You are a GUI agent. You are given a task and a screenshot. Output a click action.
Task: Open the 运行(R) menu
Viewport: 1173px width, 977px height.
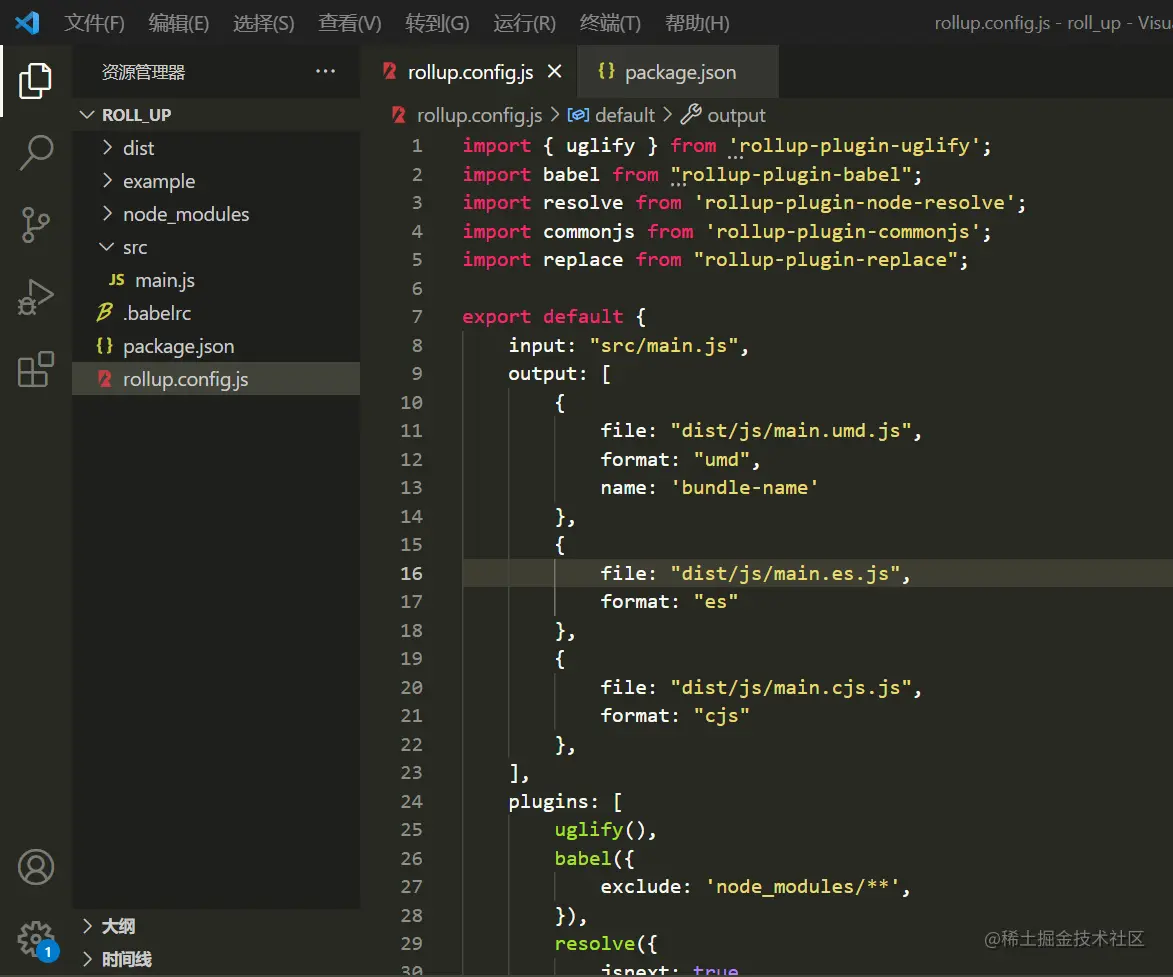[x=524, y=23]
